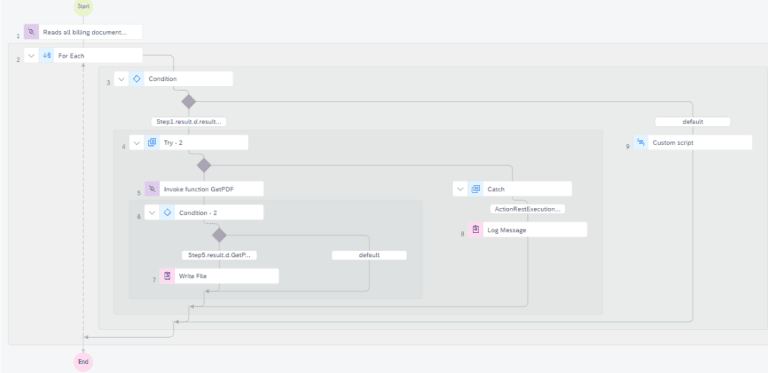This screenshot has width=768, height=373.
Task: Select the Step1.result.d.result branch label
Action: click(189, 122)
